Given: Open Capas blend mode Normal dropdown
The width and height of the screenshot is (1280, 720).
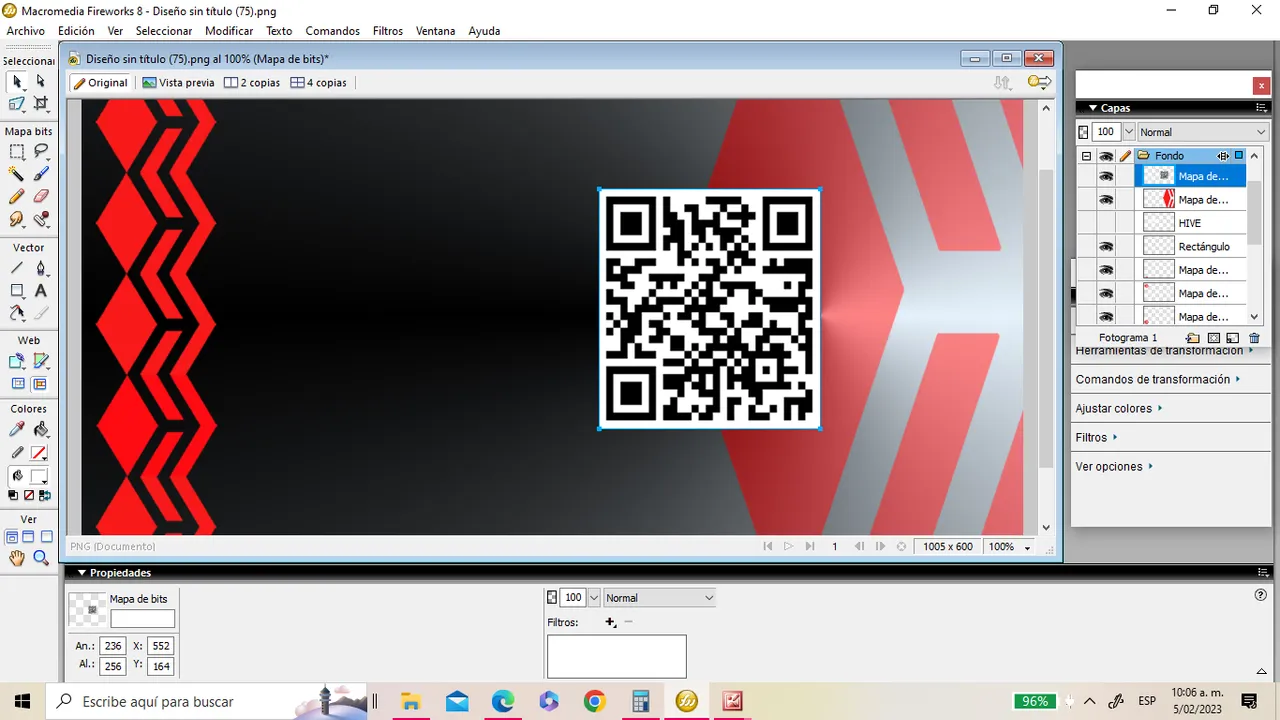Looking at the screenshot, I should point(1202,132).
